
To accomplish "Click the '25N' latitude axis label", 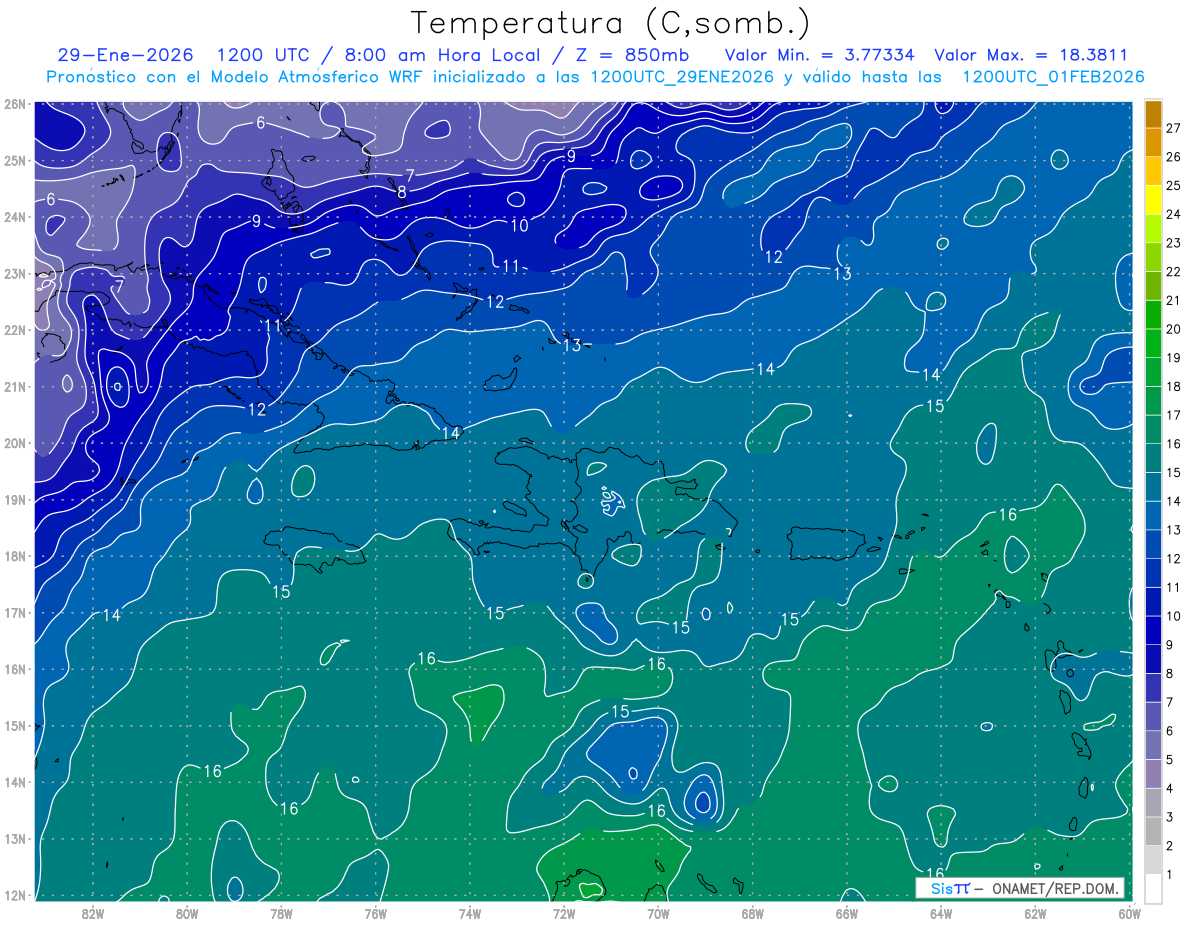I will click(x=14, y=161).
